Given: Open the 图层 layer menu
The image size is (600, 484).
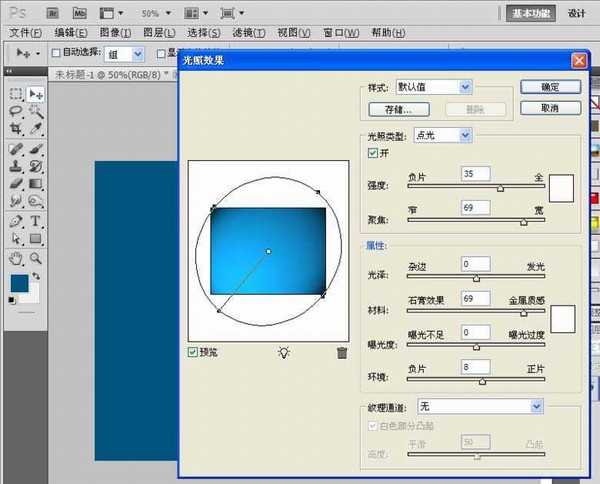Looking at the screenshot, I should coord(154,32).
